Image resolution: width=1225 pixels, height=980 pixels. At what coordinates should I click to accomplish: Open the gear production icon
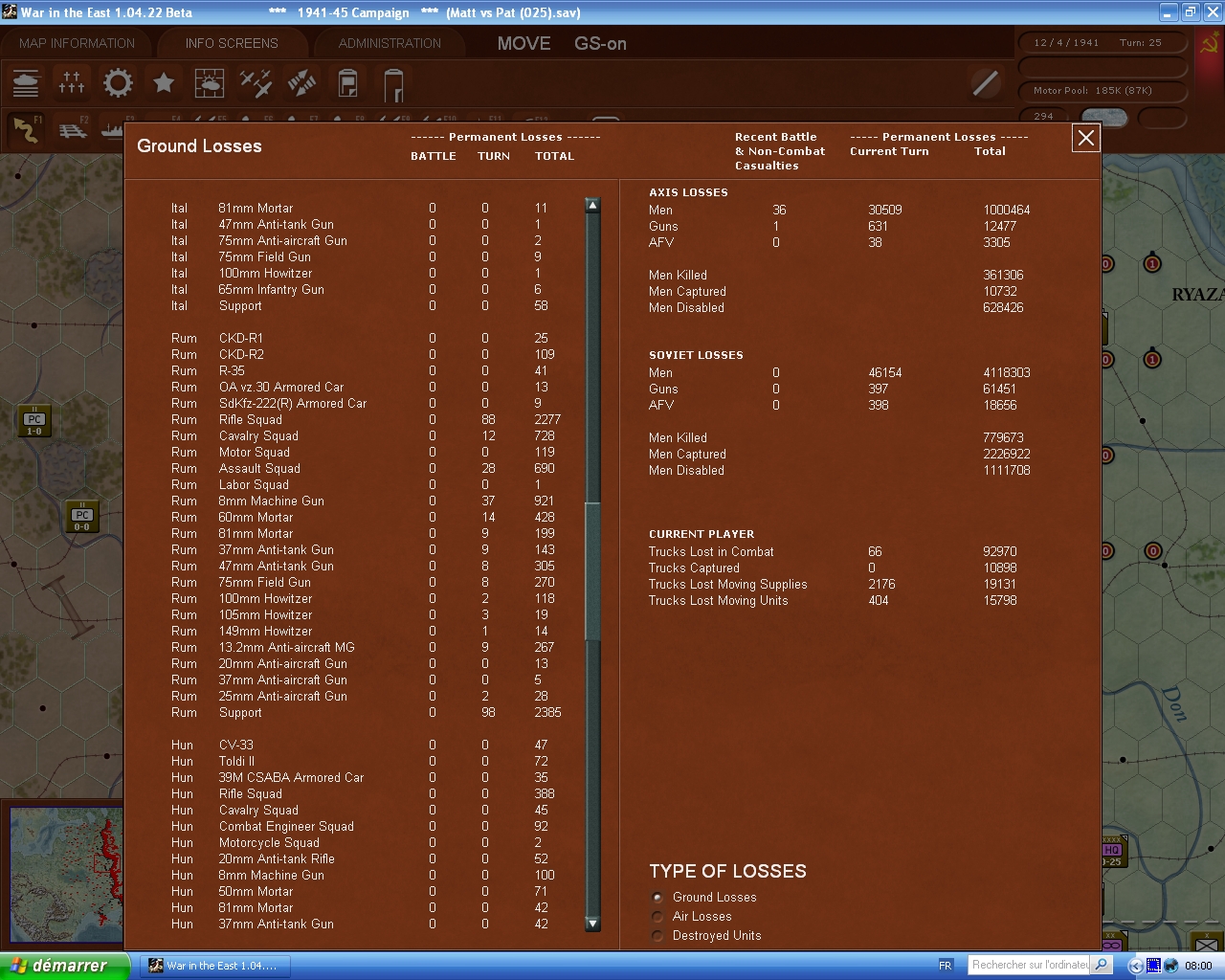118,83
